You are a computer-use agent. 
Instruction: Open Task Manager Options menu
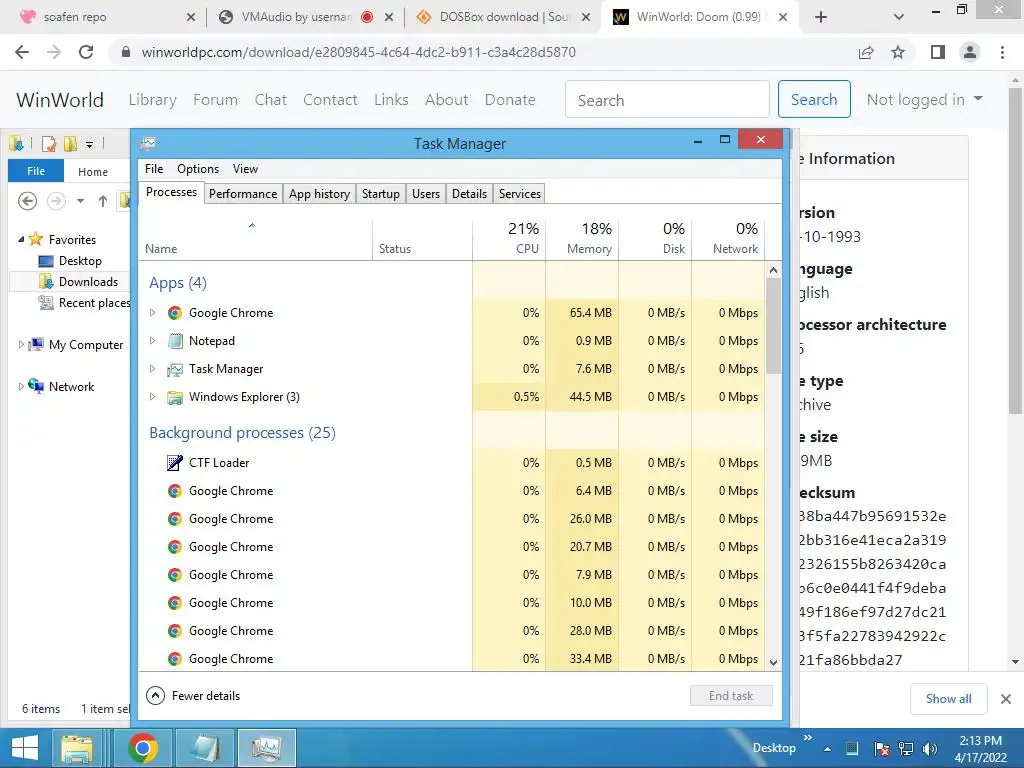[x=198, y=169]
